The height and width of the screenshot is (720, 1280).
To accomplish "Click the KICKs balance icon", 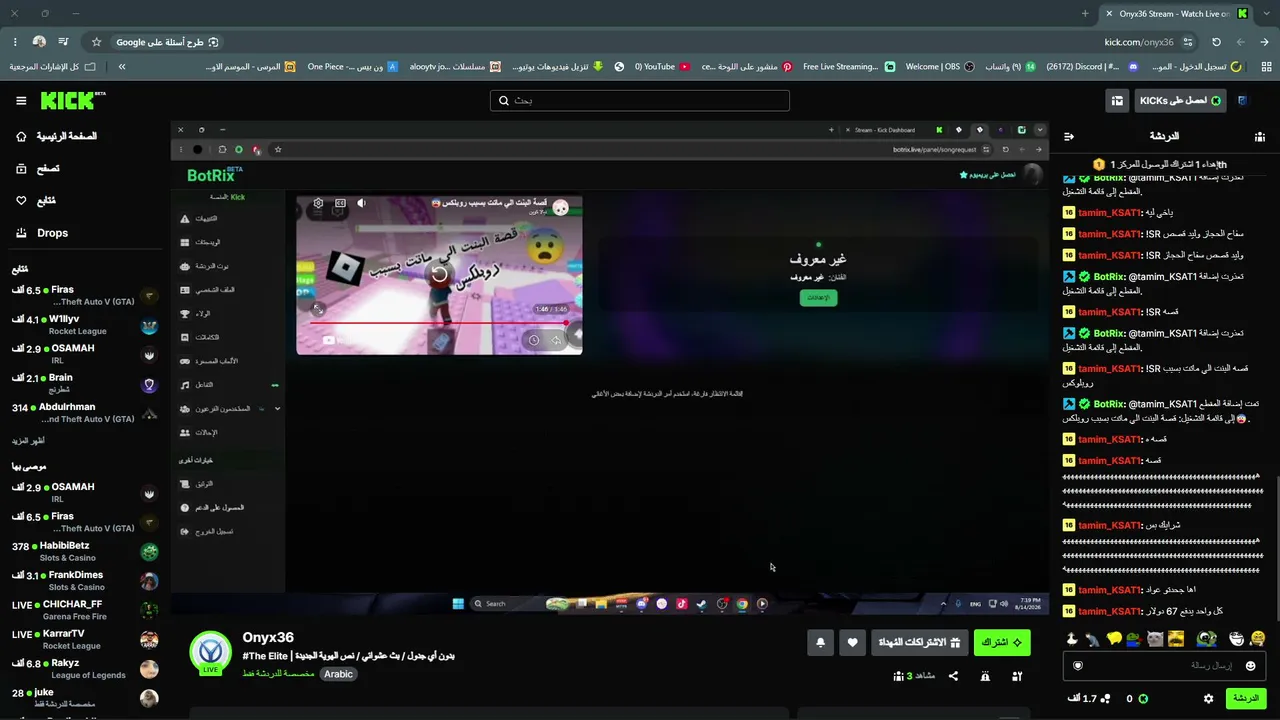I will point(1143,699).
